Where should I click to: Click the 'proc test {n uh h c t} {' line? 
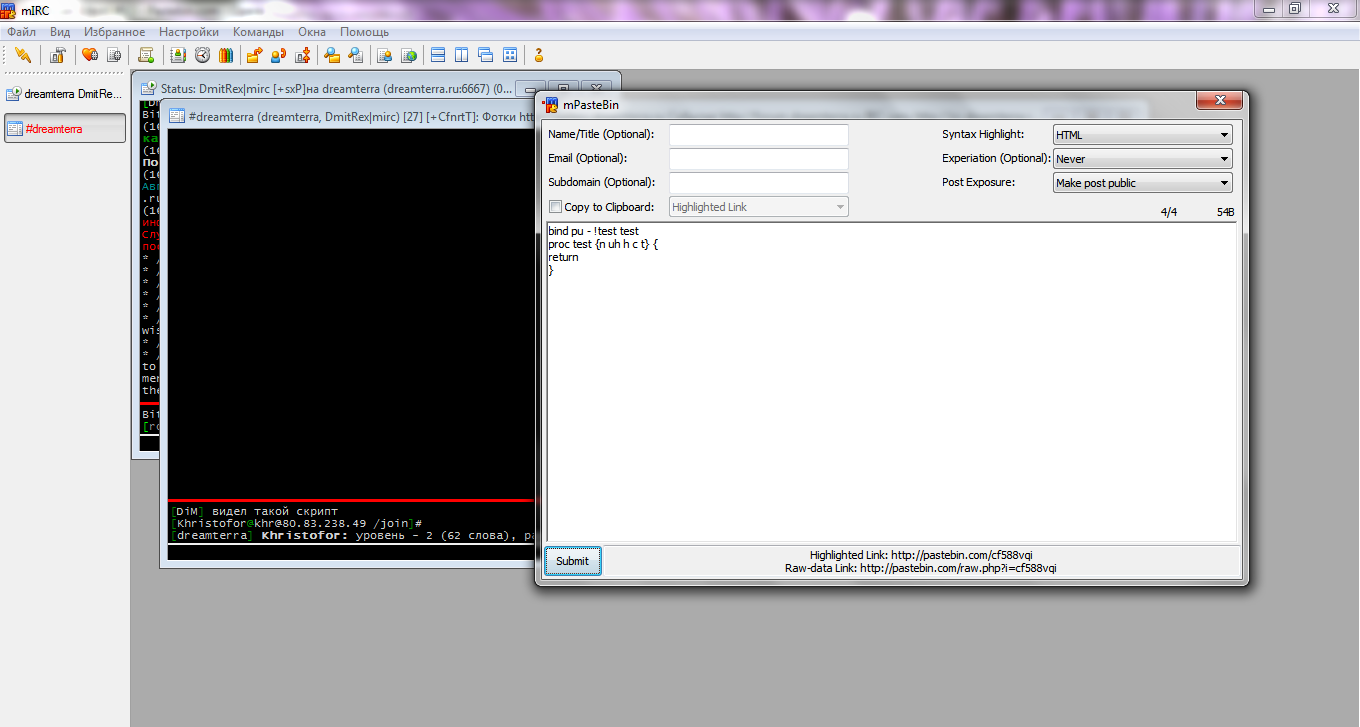pyautogui.click(x=603, y=244)
